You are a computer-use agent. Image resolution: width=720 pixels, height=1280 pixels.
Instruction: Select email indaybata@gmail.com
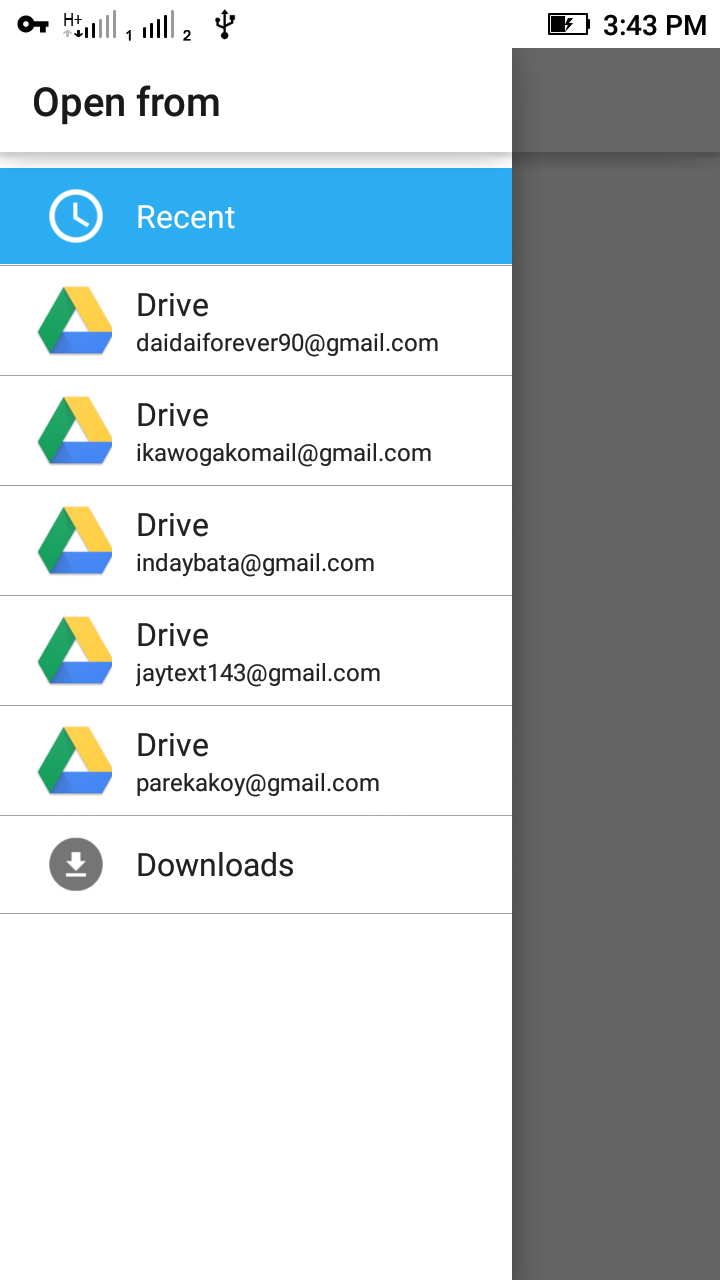(255, 563)
